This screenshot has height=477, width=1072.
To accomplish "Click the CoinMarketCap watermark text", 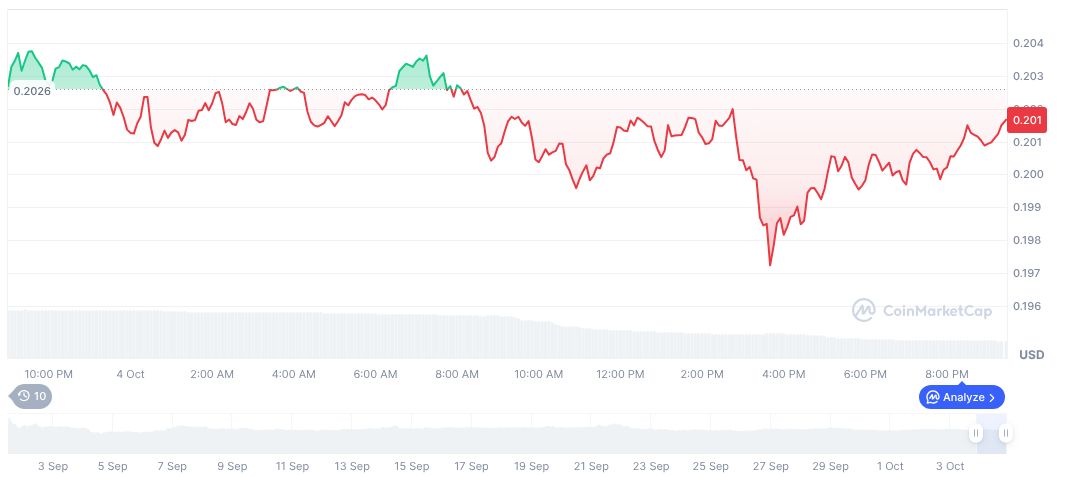I will [937, 311].
